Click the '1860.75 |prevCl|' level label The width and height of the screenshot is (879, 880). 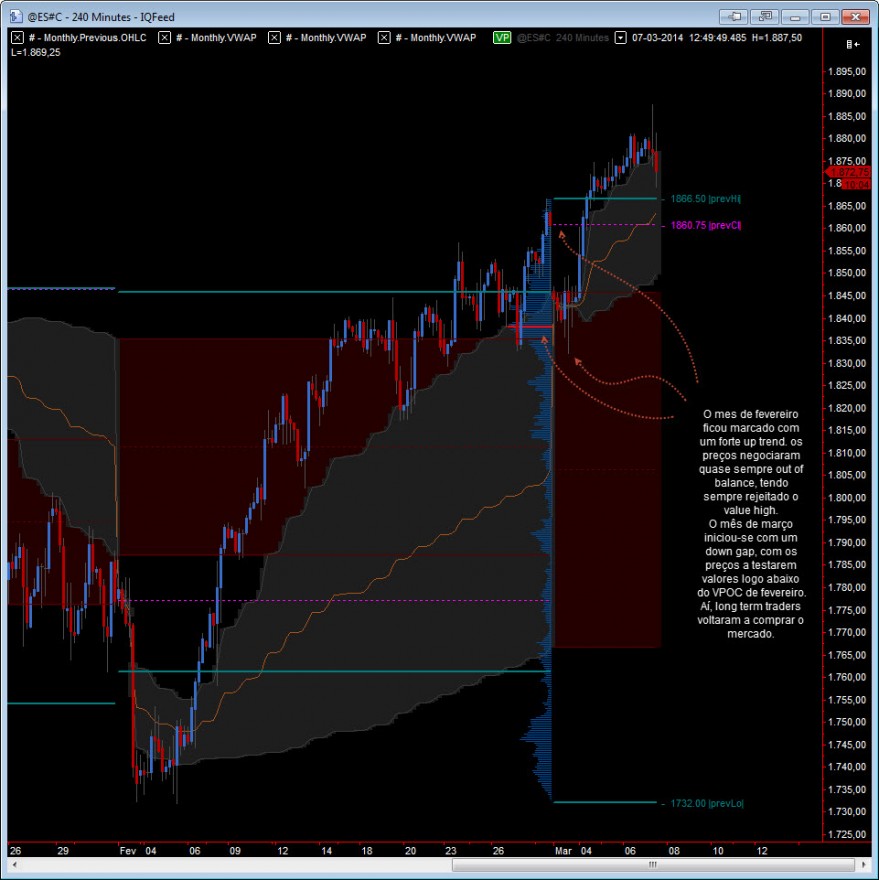point(706,225)
